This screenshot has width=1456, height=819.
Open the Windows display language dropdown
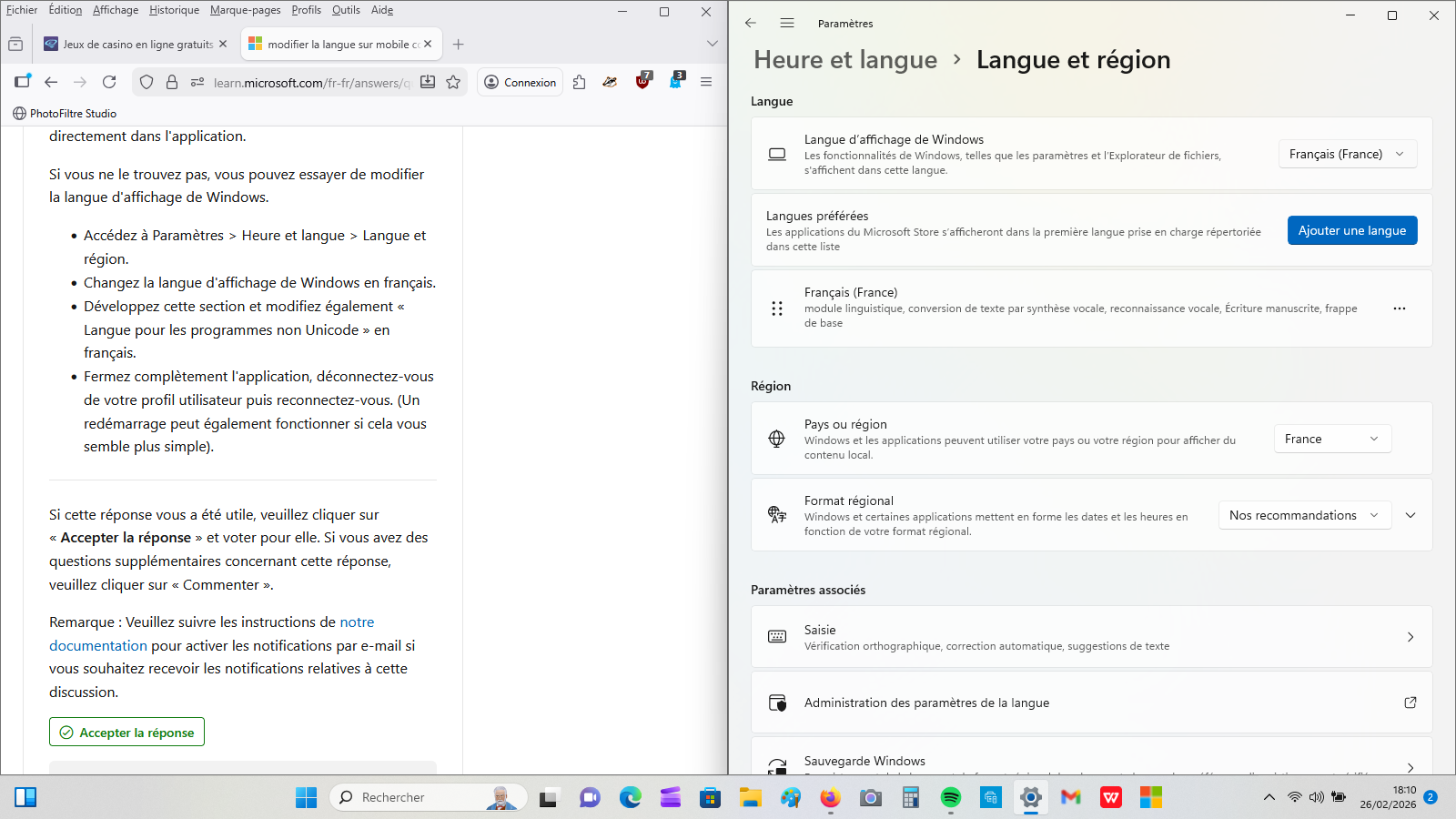tap(1348, 154)
